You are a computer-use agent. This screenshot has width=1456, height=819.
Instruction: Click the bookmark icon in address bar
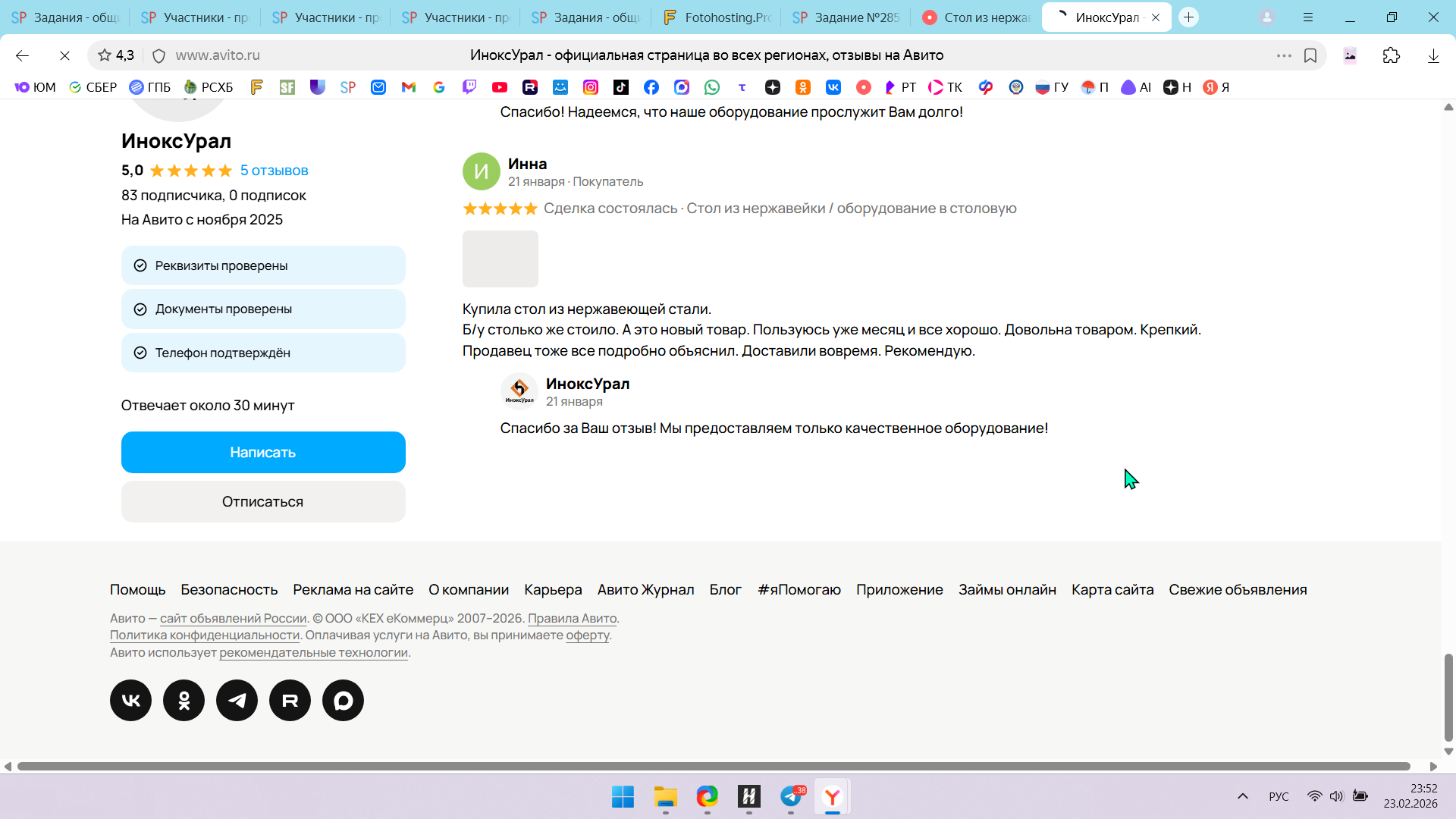point(1310,55)
